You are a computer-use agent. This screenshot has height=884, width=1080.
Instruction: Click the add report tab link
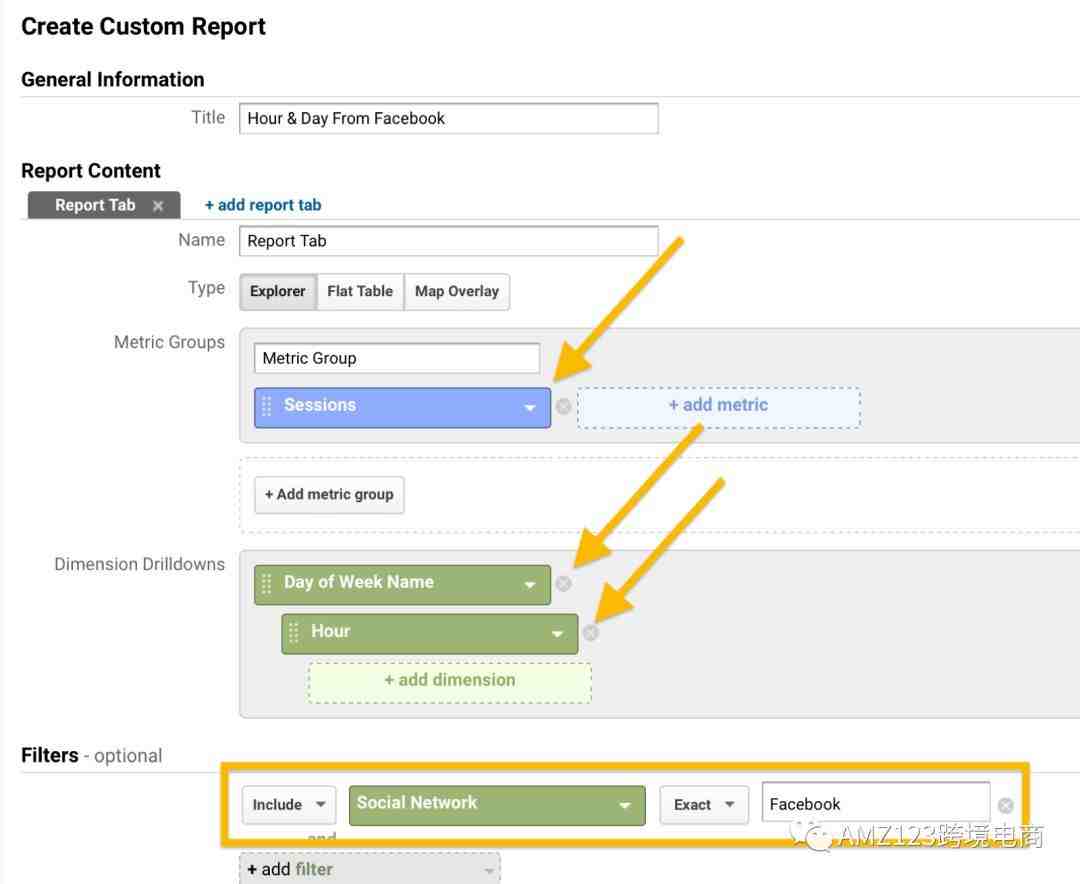pos(263,205)
